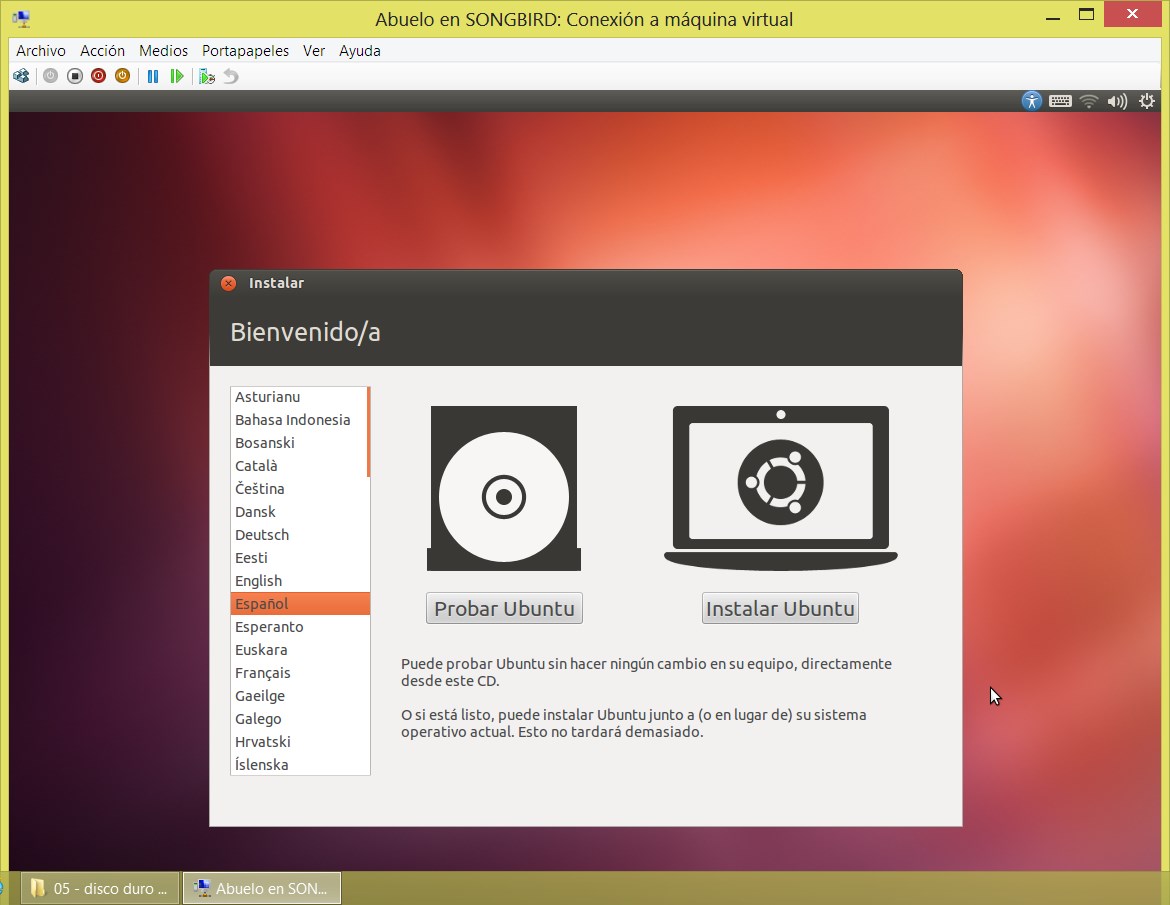This screenshot has height=905, width=1170.
Task: Click the Ctrl+Alt+Del toolbar icon
Action: [21, 76]
